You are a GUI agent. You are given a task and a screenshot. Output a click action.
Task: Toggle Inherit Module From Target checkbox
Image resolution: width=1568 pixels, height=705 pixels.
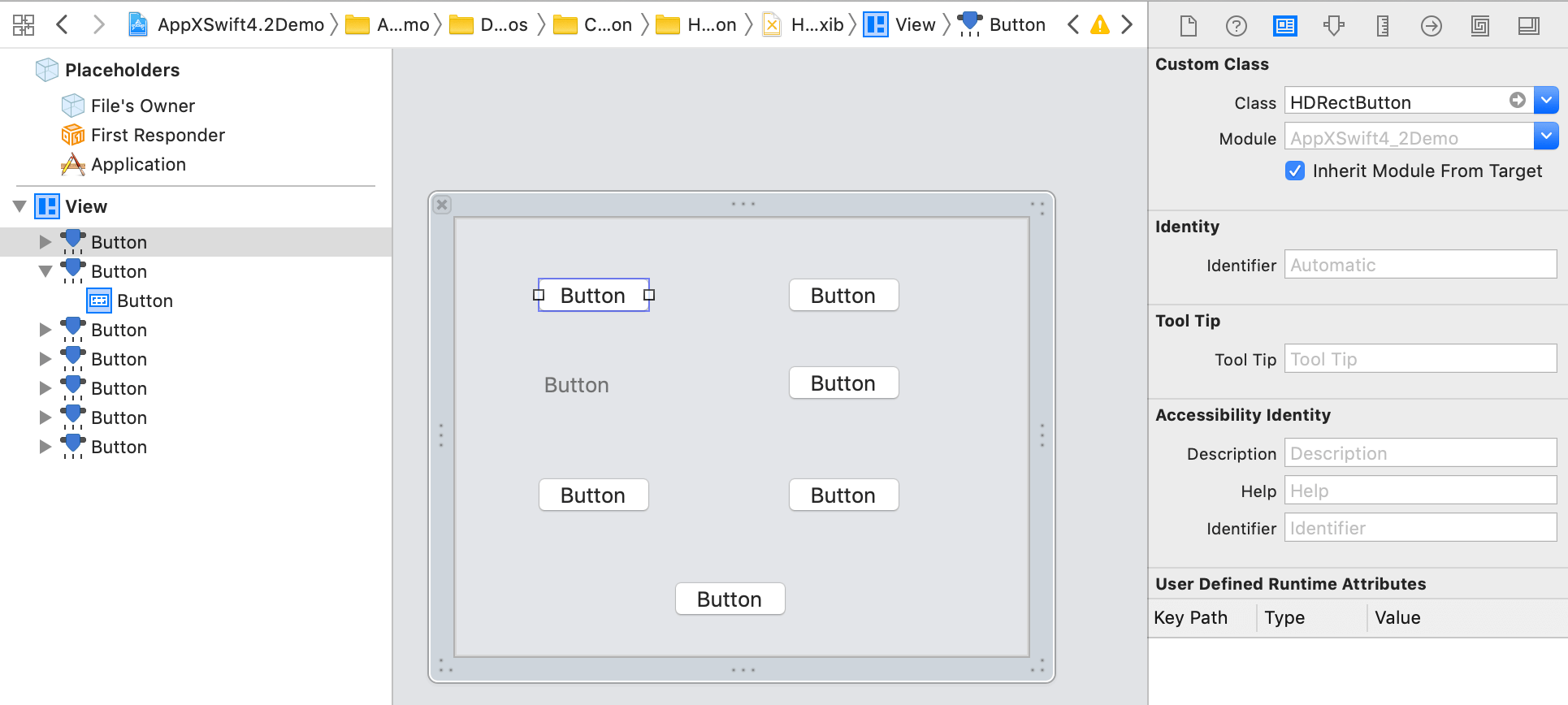1295,171
